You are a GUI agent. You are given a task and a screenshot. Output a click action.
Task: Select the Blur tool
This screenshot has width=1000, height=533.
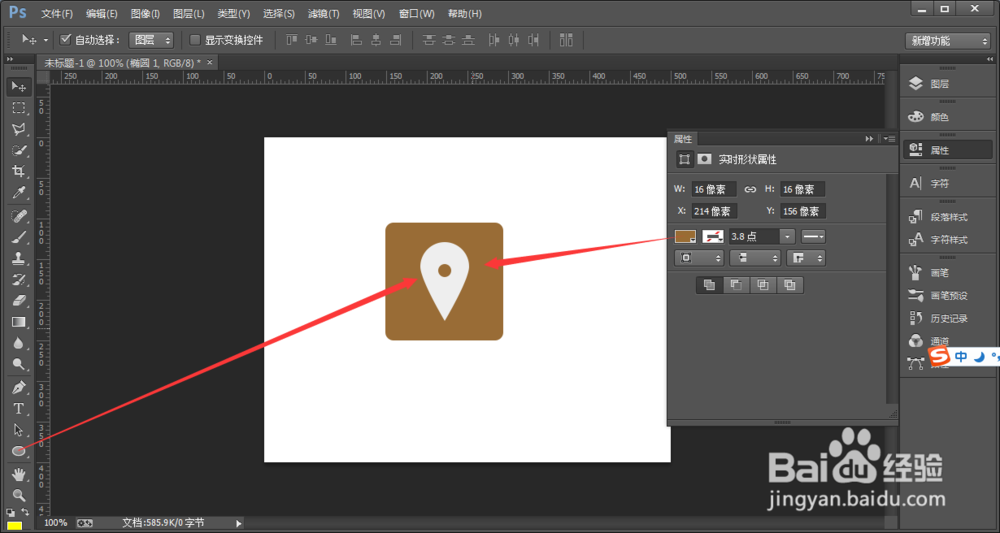pos(18,344)
